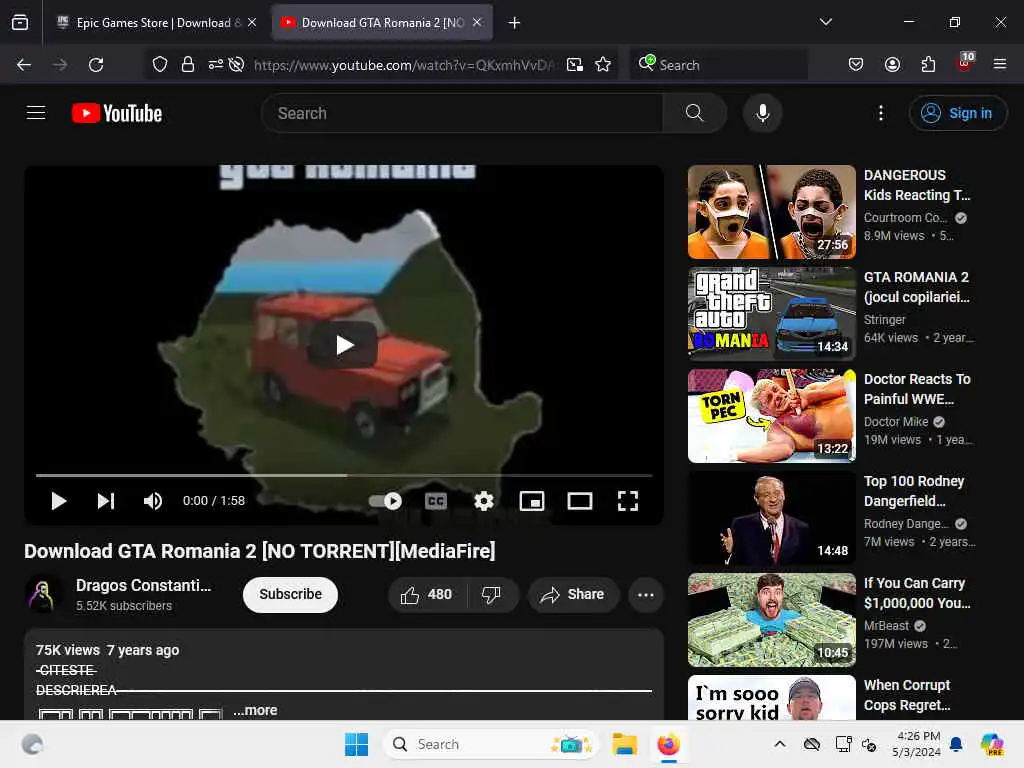Open DANGEROUS Kids Reacting video thumbnail
Image resolution: width=1024 pixels, height=768 pixels.
coord(771,212)
